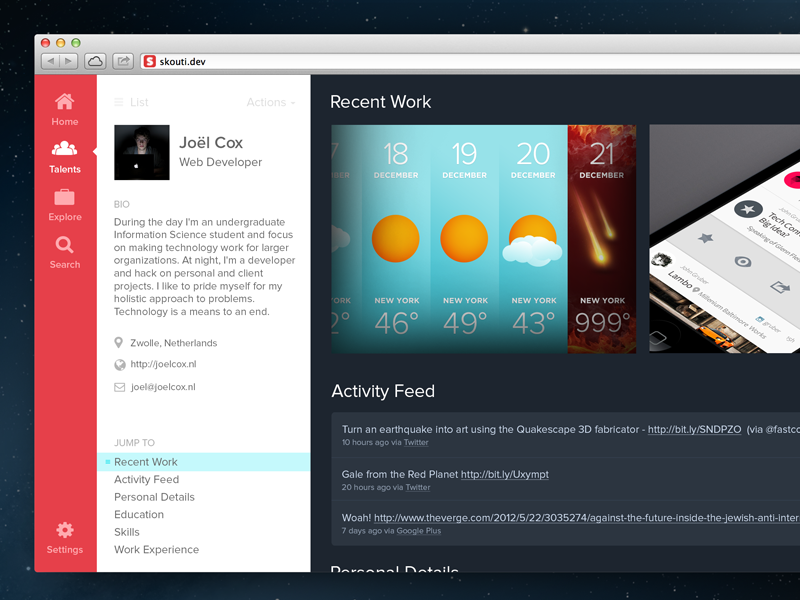Open the http://bit.ly/SNDPZO link

694,430
